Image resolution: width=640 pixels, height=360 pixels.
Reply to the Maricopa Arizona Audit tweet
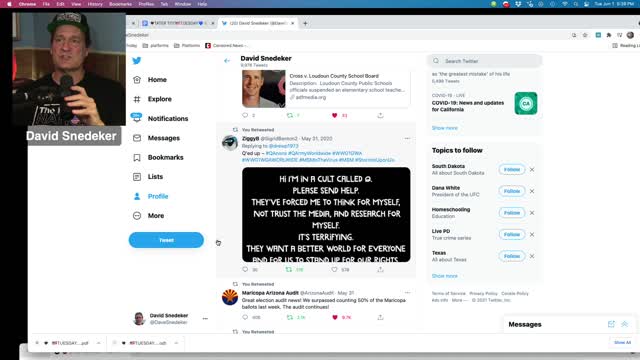pyautogui.click(x=245, y=317)
